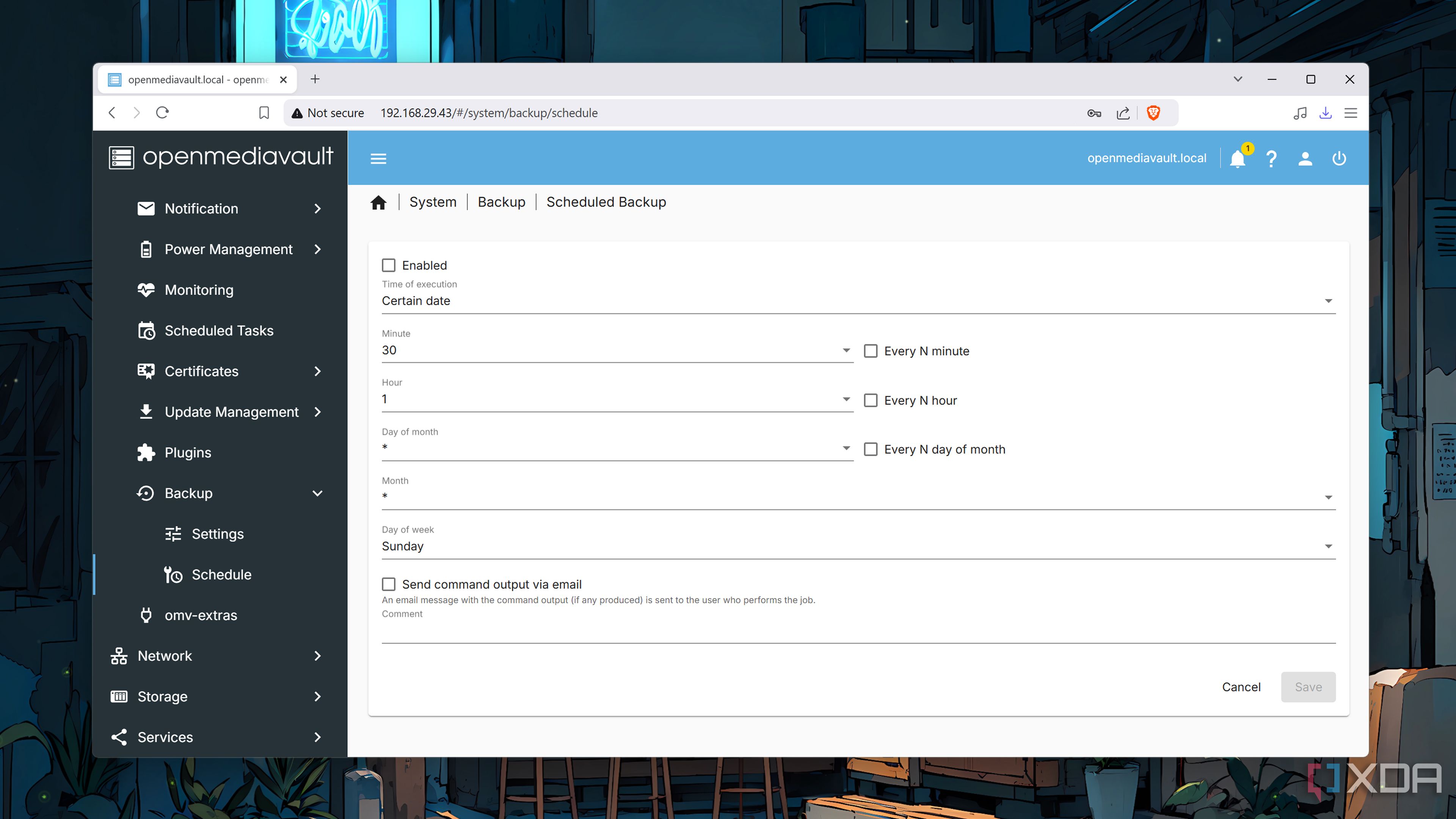Open the notifications bell icon
Viewport: 1456px width, 819px height.
point(1237,158)
